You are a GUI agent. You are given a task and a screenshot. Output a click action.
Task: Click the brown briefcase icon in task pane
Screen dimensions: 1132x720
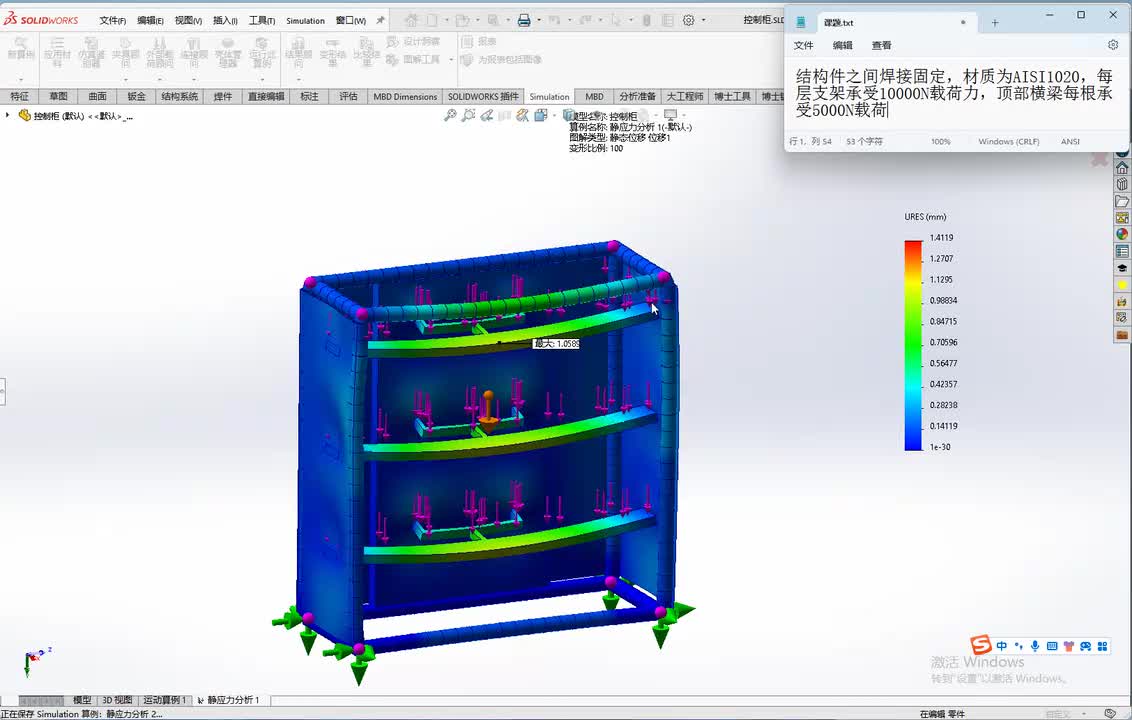coord(1122,334)
